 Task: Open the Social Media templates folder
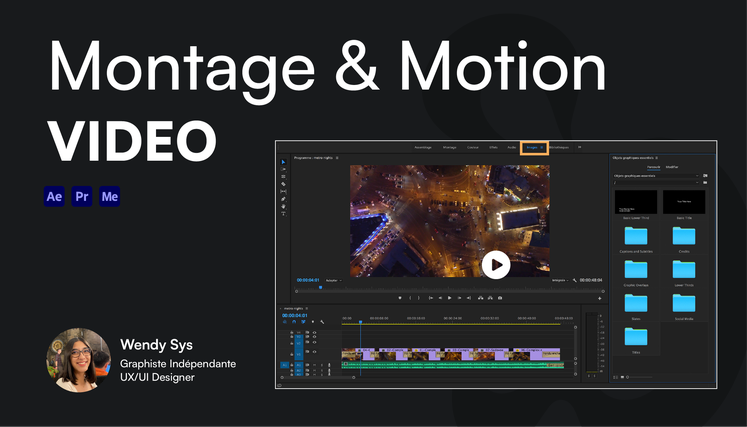[685, 304]
